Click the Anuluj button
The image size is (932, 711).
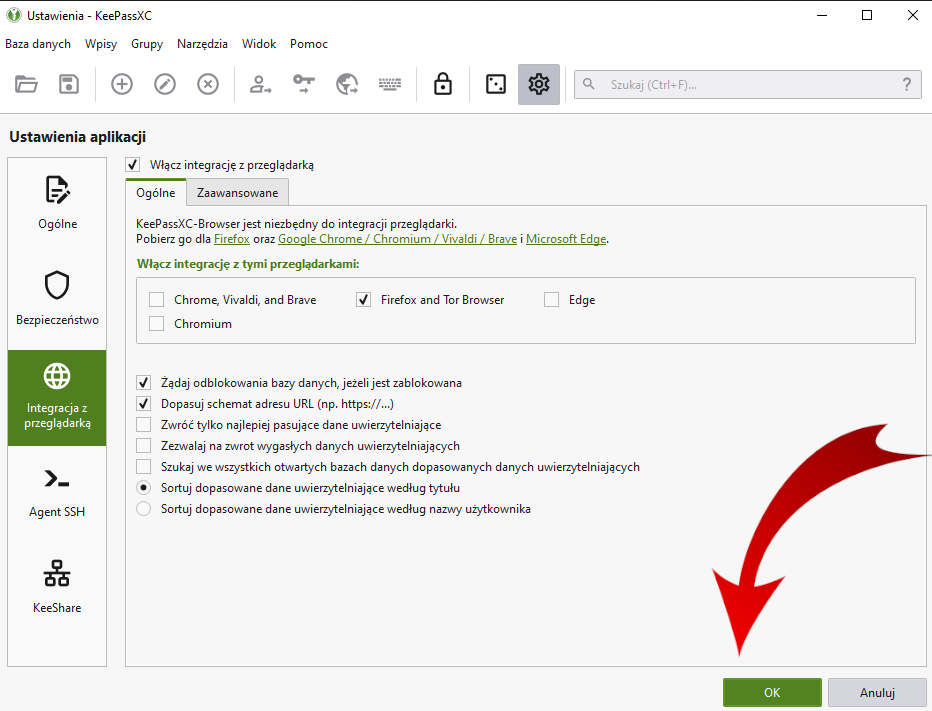point(877,693)
